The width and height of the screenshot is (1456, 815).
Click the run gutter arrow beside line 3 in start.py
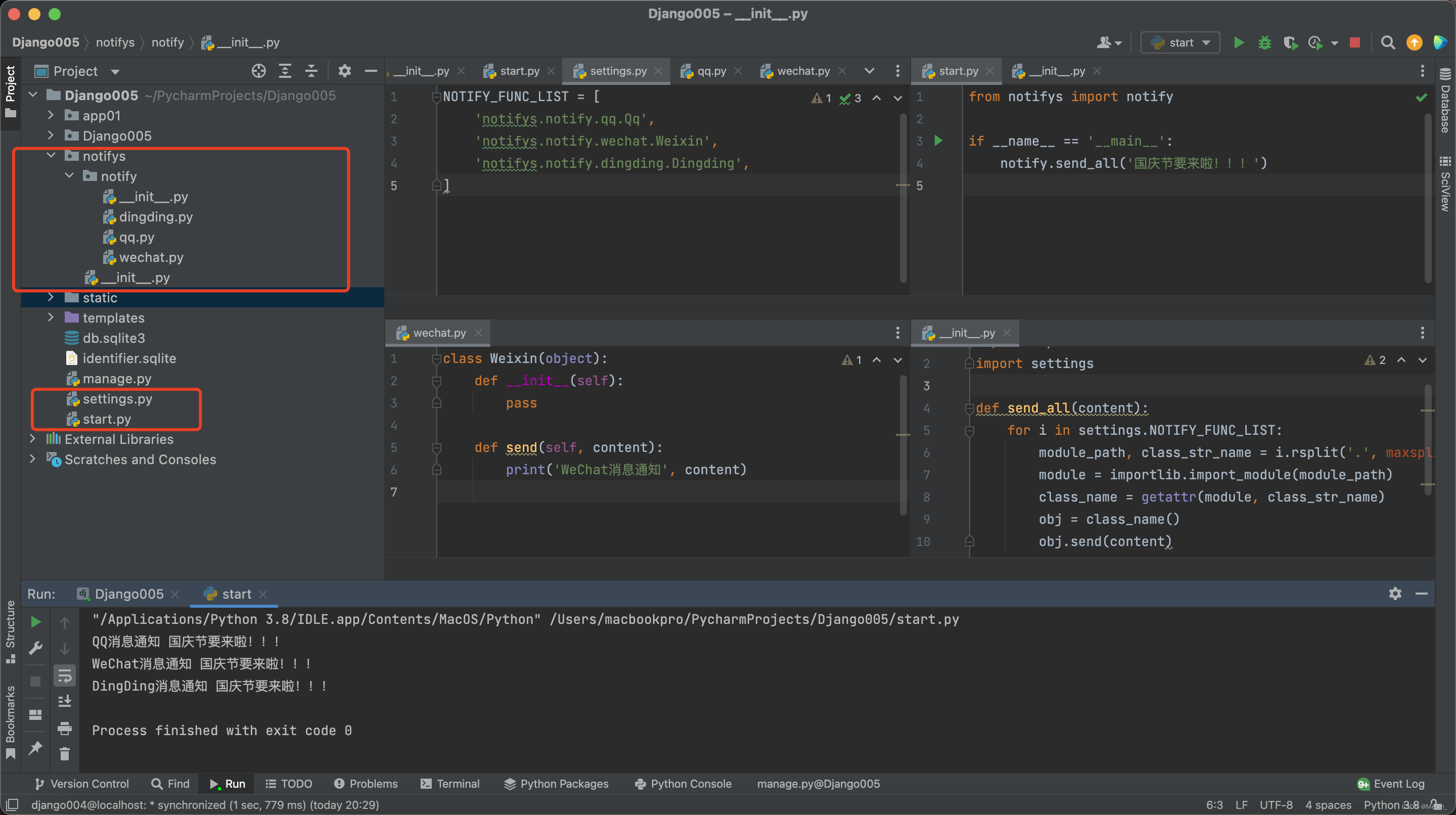938,141
